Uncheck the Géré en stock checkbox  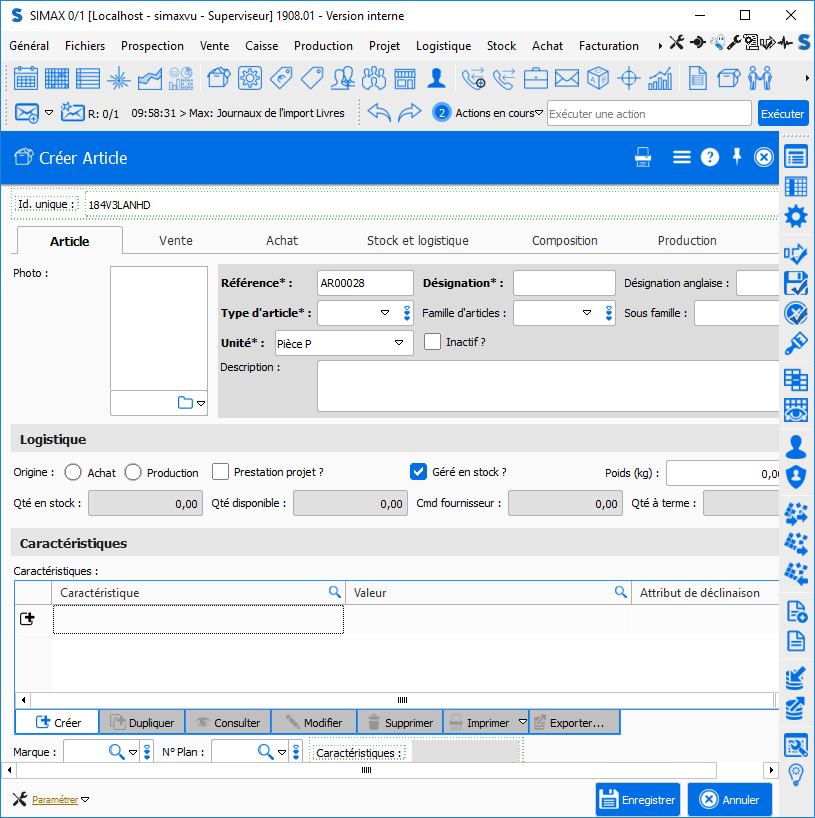pyautogui.click(x=419, y=471)
